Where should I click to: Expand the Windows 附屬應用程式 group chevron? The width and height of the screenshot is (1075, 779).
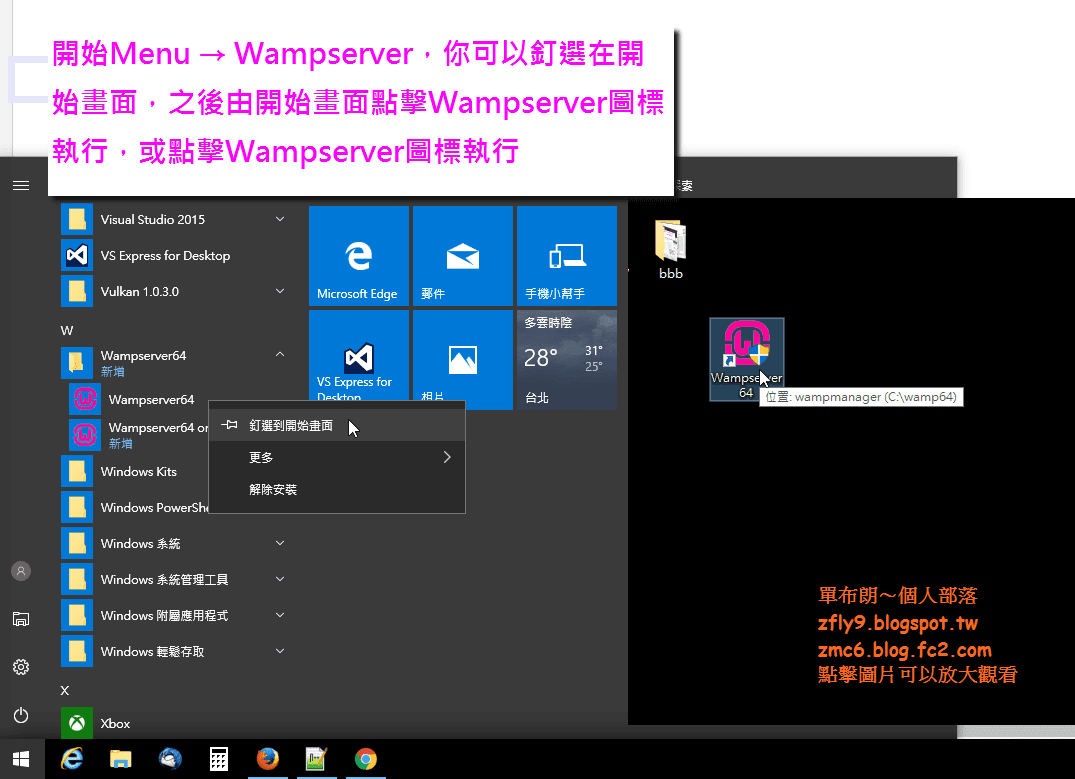pos(280,615)
